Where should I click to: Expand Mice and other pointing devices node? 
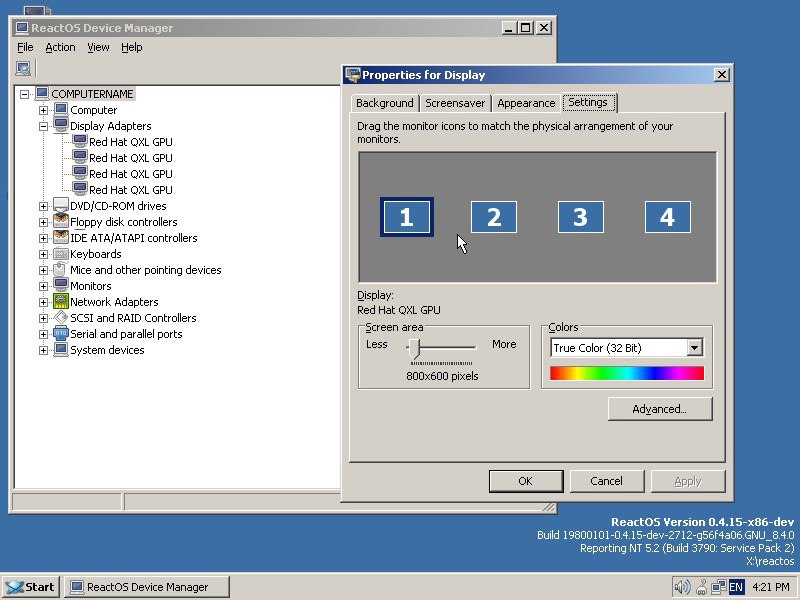click(43, 270)
